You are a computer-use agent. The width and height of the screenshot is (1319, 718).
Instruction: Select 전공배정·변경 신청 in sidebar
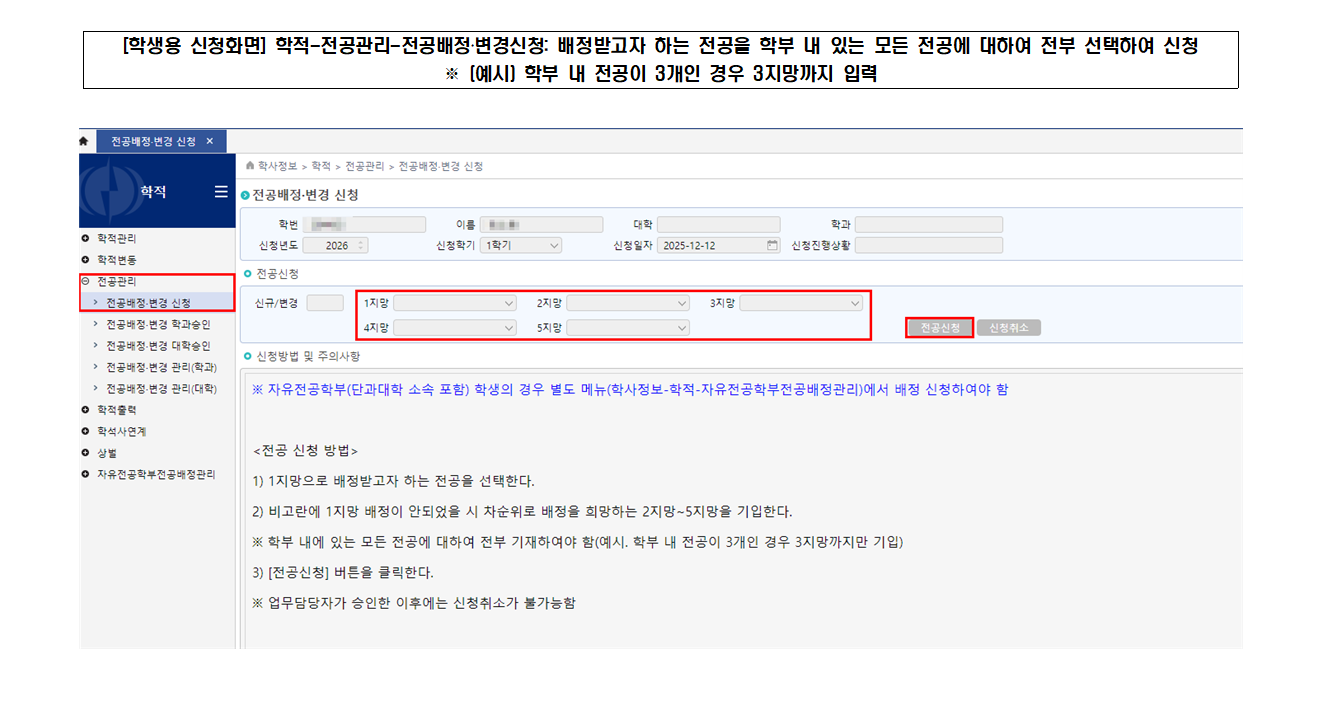[x=148, y=302]
